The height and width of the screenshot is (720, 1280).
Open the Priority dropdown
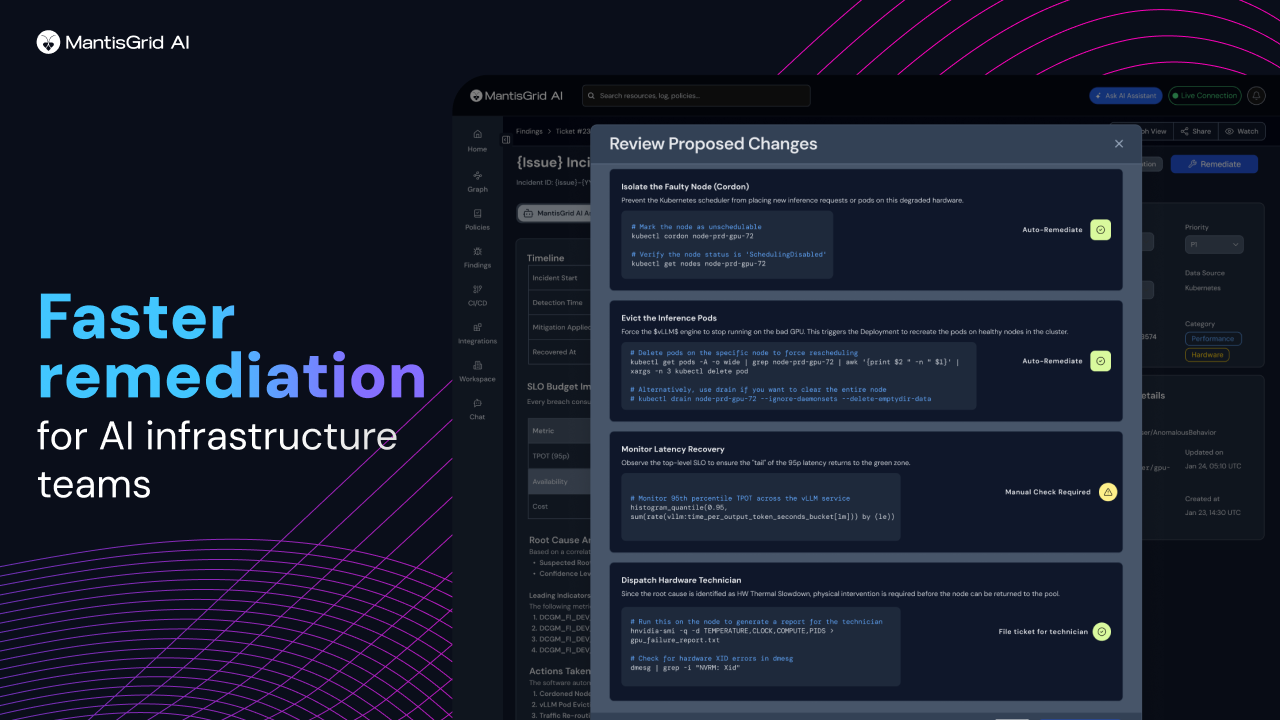[x=1214, y=244]
